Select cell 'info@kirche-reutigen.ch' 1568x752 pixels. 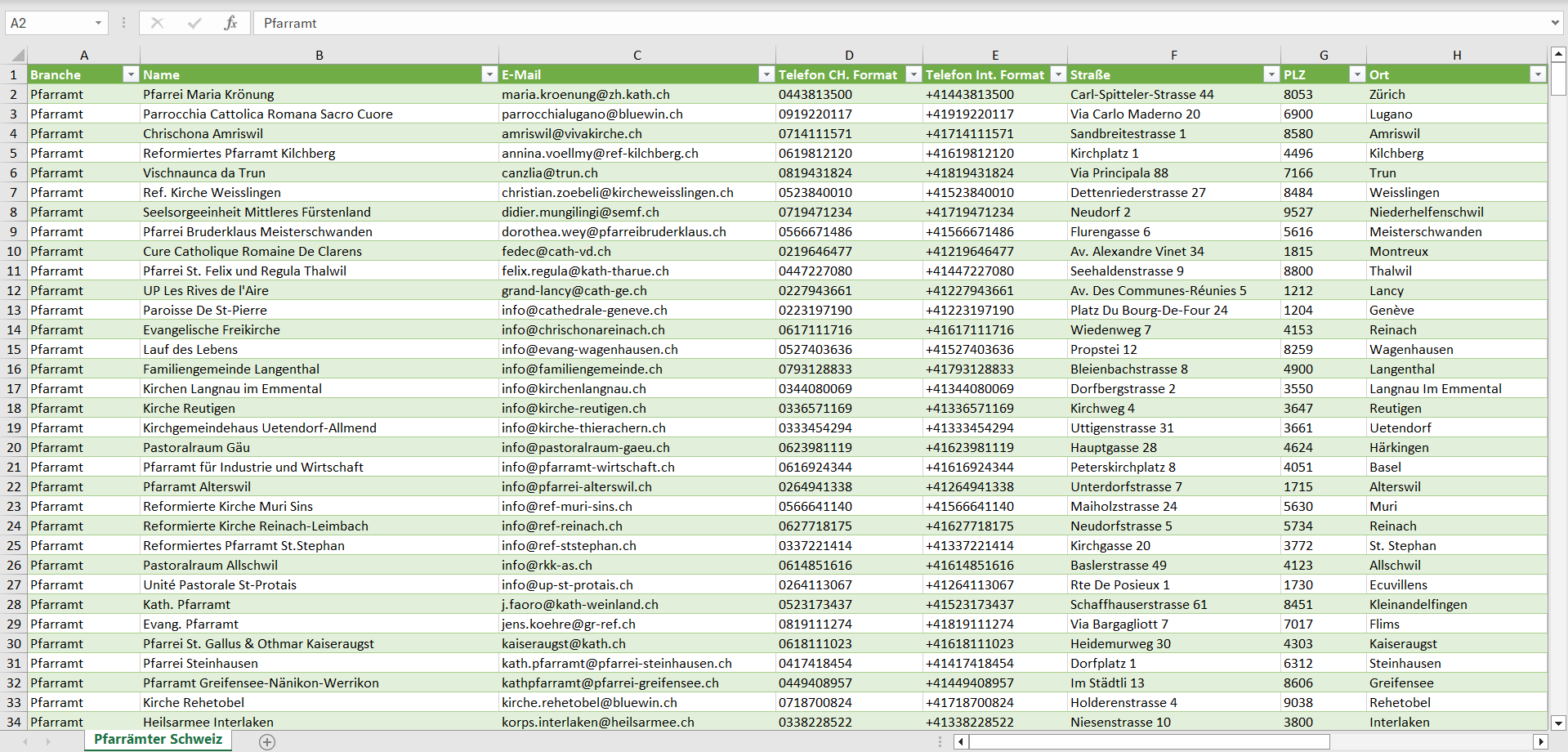637,408
